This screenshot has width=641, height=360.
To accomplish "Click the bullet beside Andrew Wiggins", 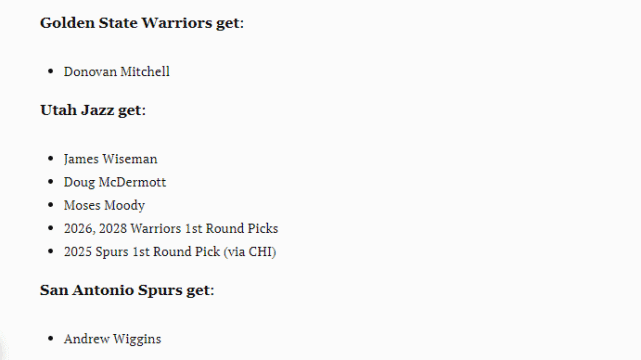I will click(51, 338).
